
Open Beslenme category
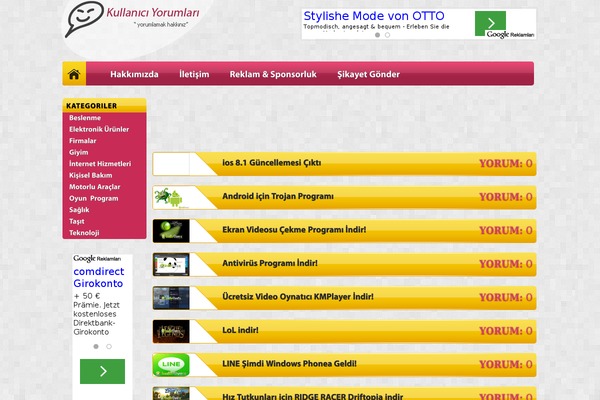[85, 118]
